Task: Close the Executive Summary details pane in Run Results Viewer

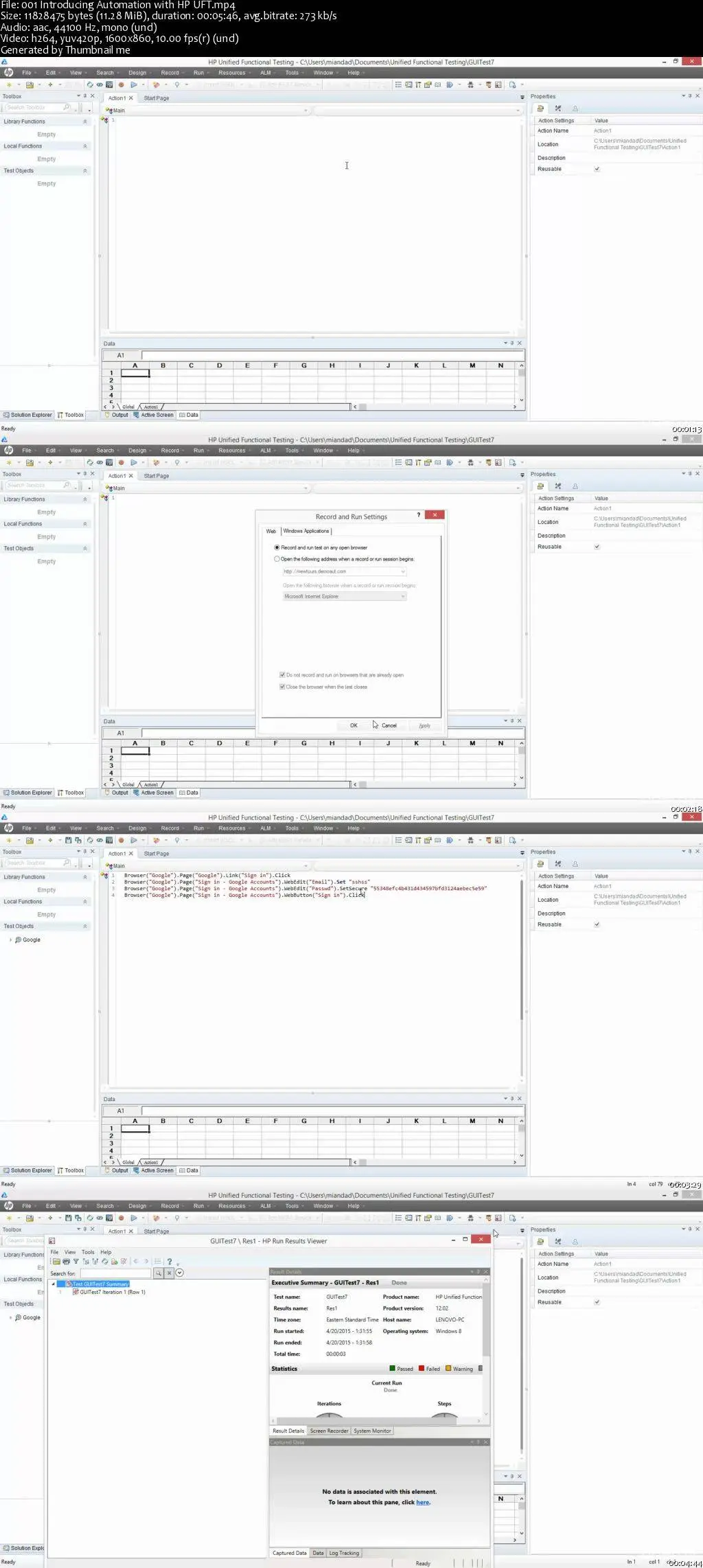Action: click(486, 1271)
